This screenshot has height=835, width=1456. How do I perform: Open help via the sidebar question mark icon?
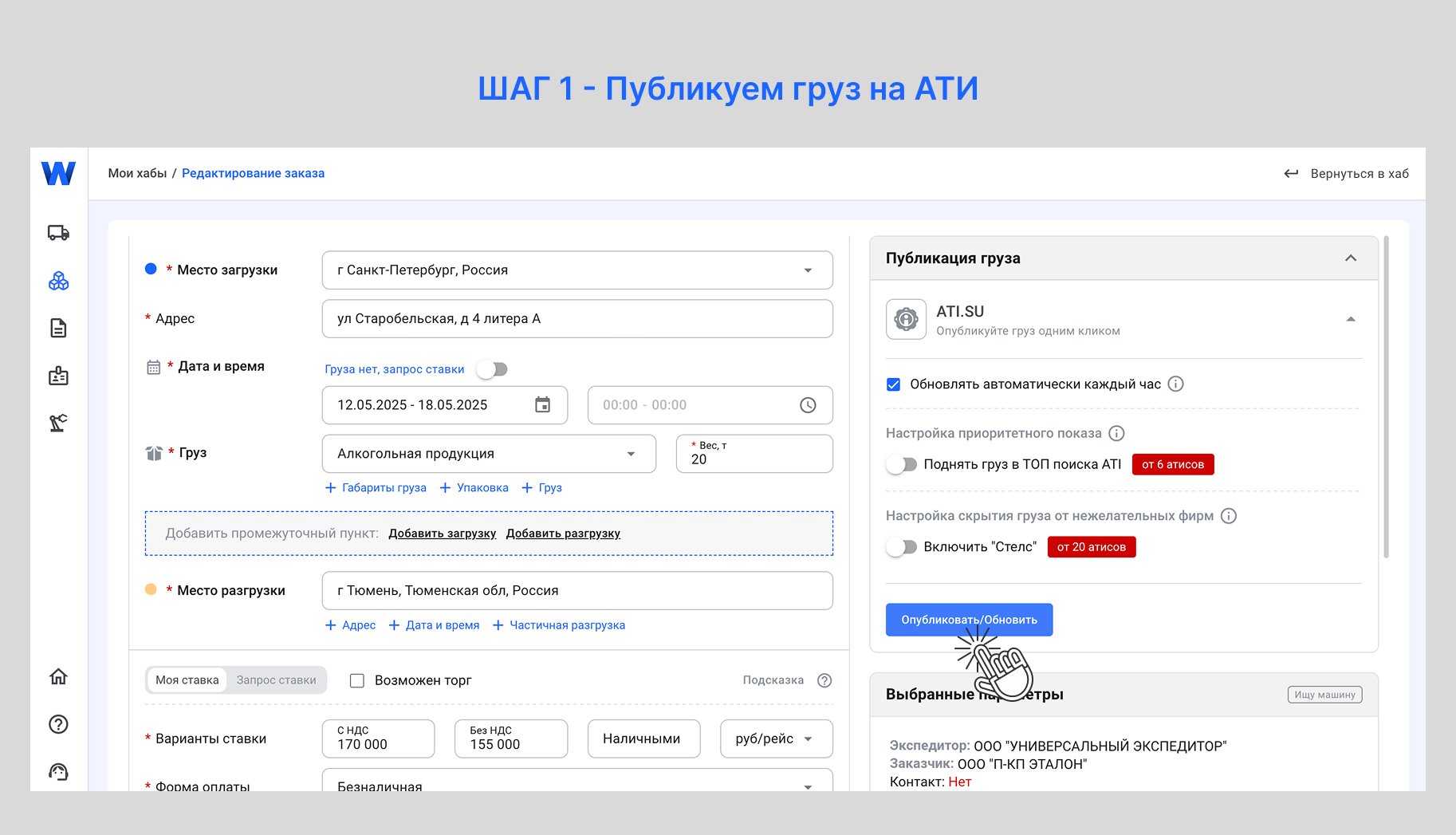pyautogui.click(x=58, y=724)
